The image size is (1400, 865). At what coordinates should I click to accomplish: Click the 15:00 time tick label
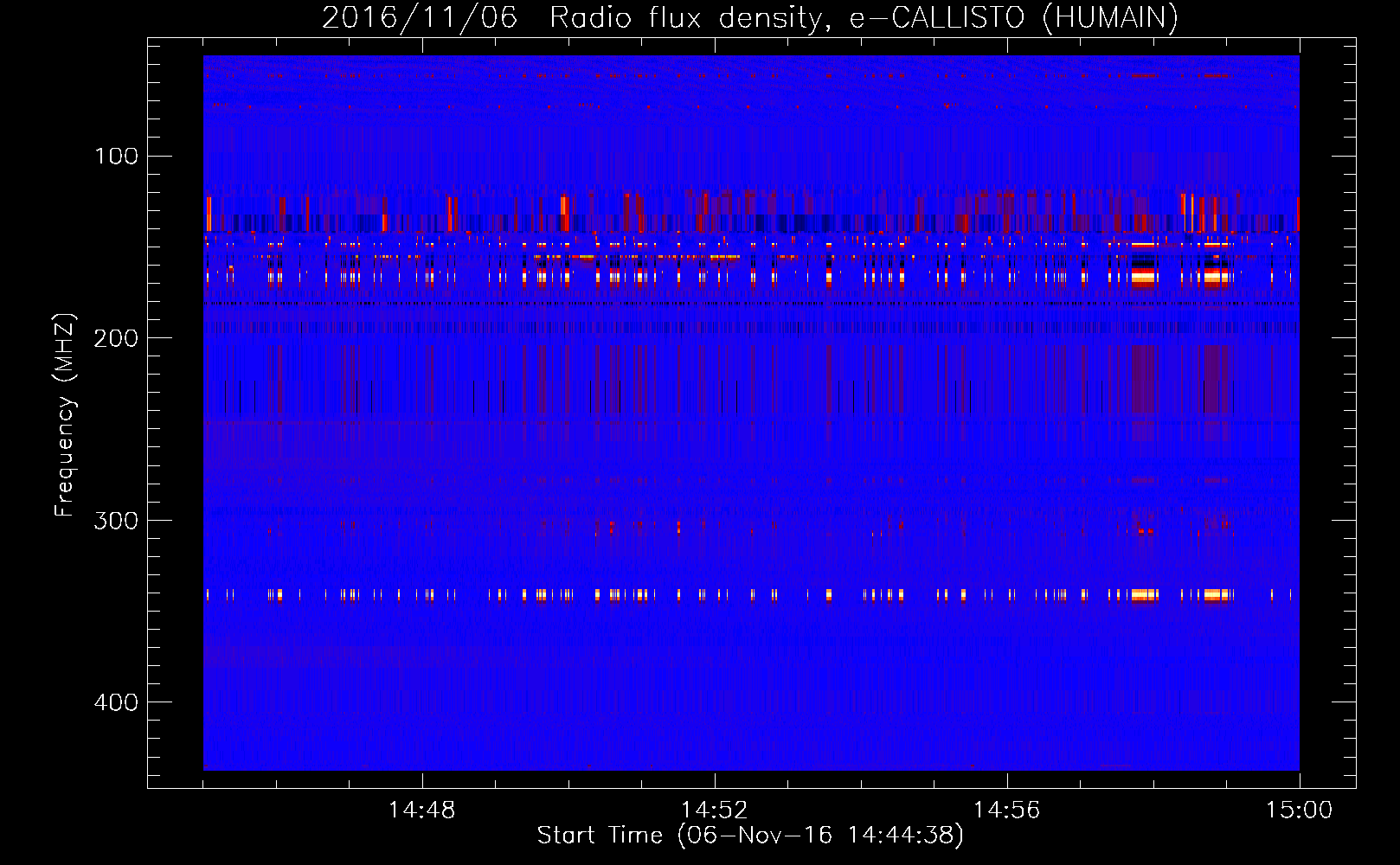[x=1299, y=811]
